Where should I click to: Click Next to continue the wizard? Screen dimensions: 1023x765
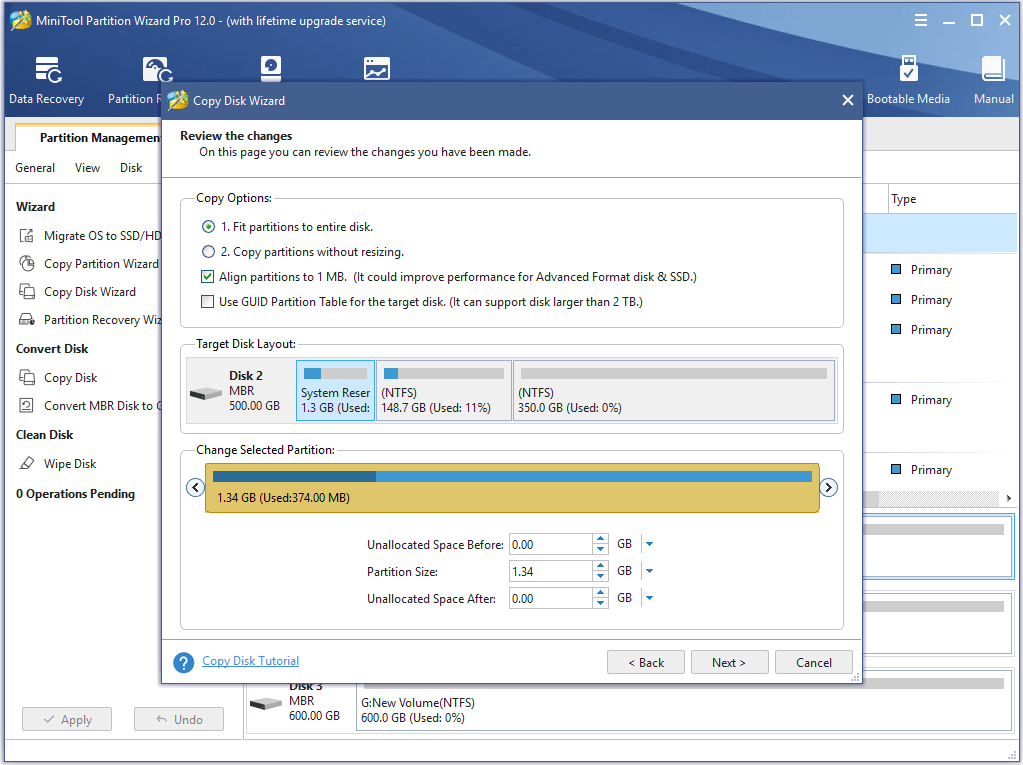click(x=729, y=661)
